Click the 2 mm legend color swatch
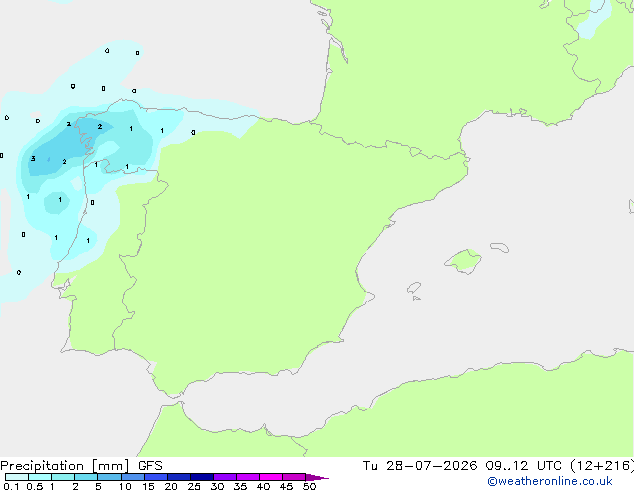 [86, 477]
